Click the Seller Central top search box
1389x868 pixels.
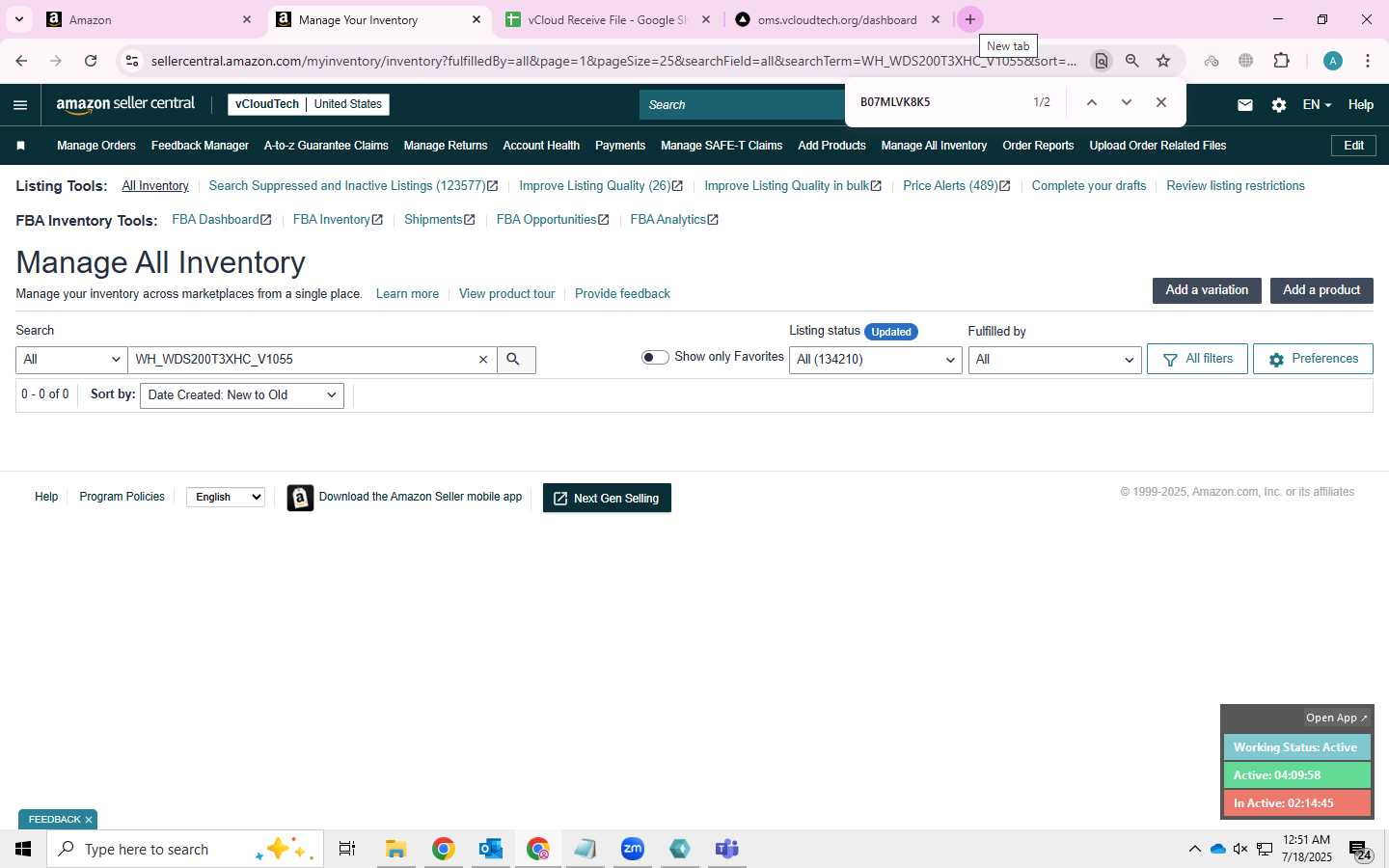click(741, 105)
